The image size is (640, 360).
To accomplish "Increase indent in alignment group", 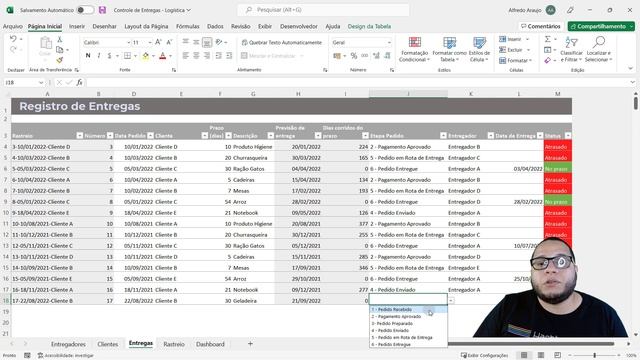I will [229, 56].
